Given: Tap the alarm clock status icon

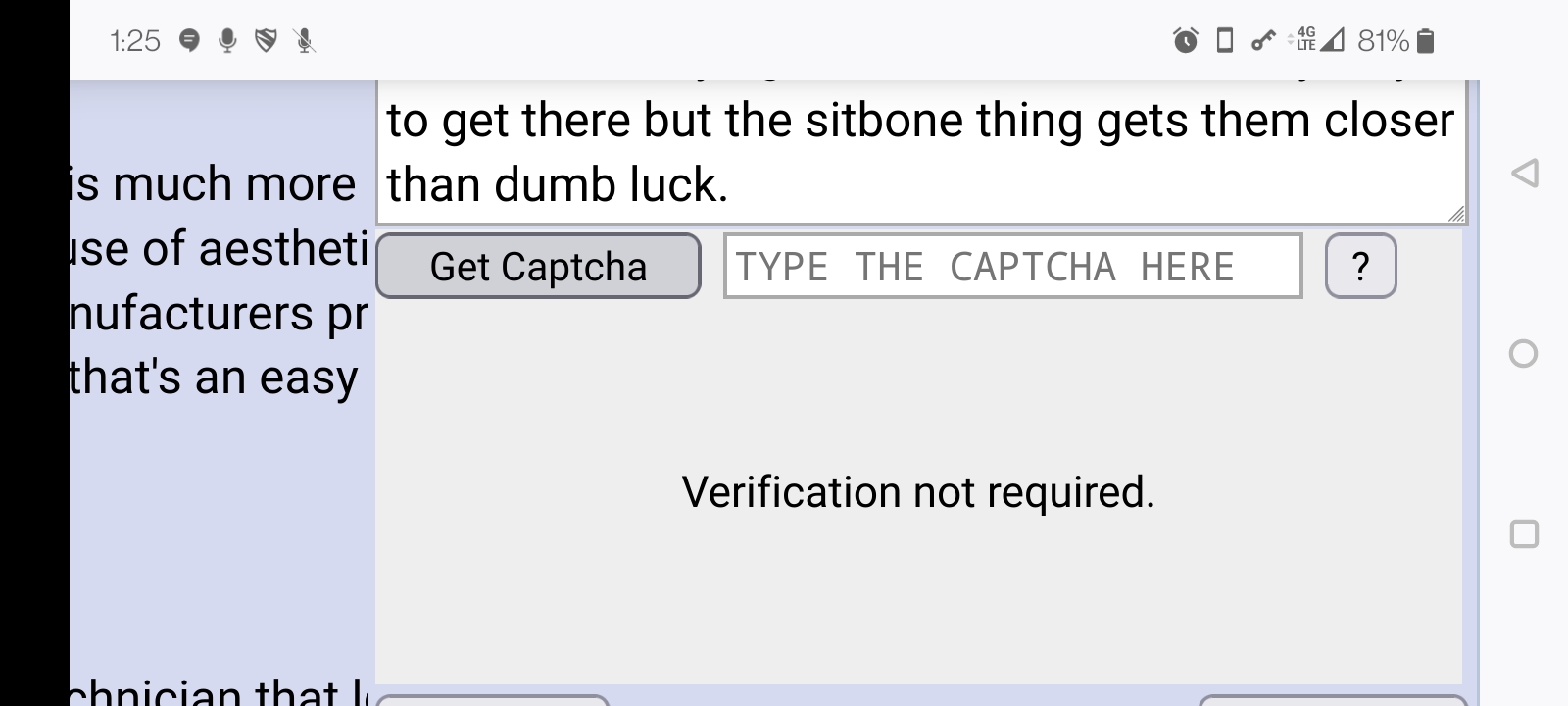Looking at the screenshot, I should pyautogui.click(x=1186, y=41).
